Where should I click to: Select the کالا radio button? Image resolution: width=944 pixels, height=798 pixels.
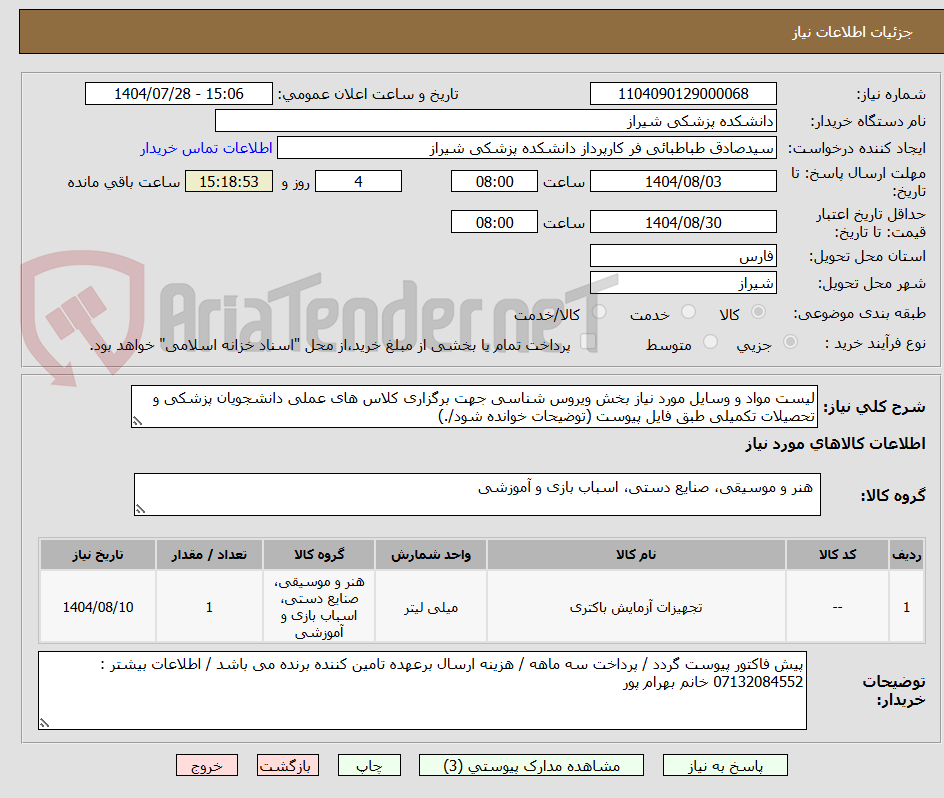click(758, 312)
